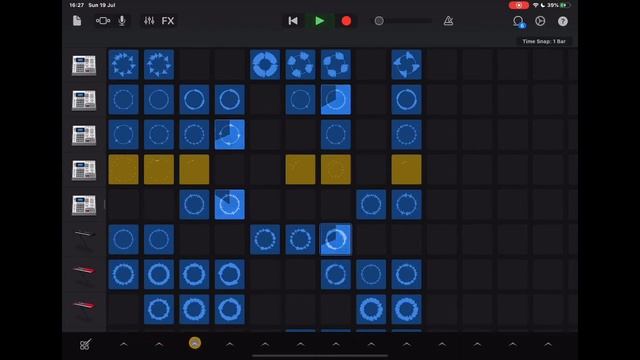Open the Time Snap: 1 Bar menu

coord(544,41)
